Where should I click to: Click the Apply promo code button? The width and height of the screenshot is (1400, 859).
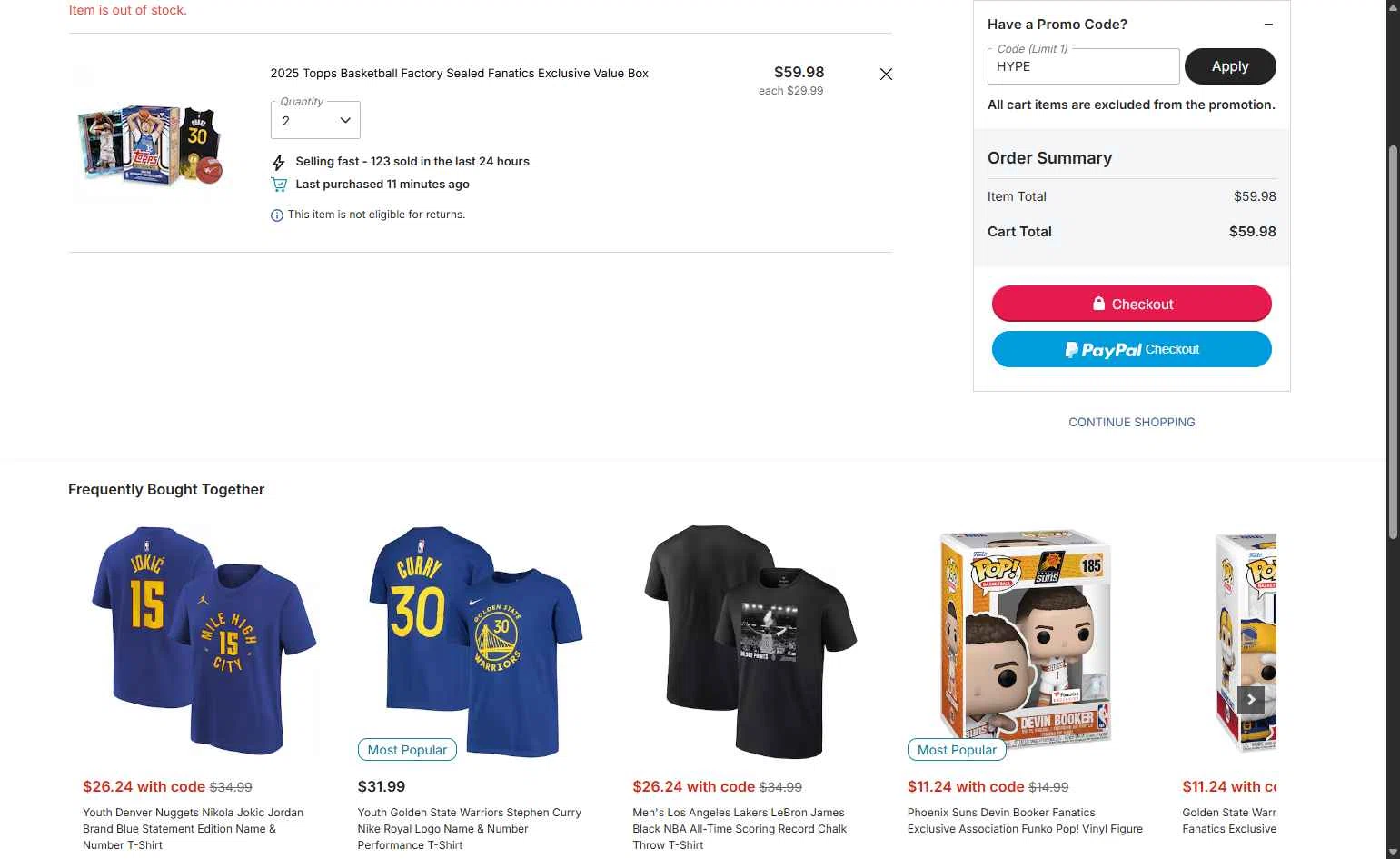coord(1229,66)
